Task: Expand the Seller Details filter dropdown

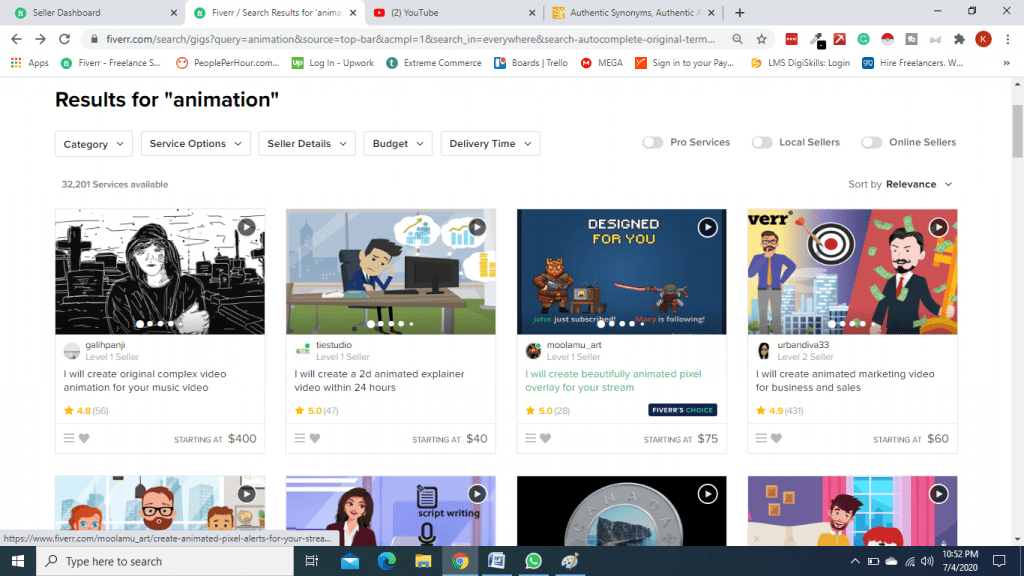Action: click(x=307, y=144)
